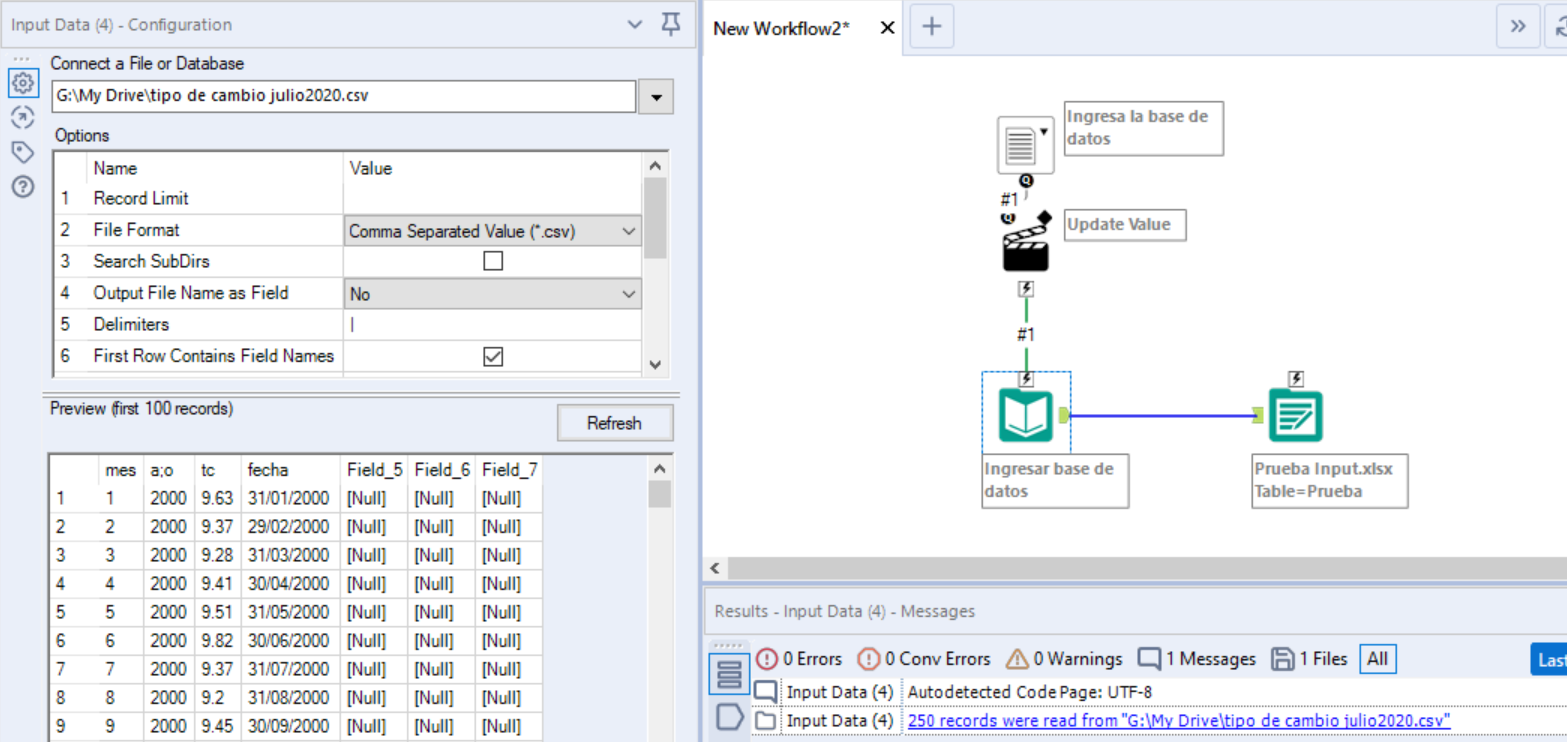Open a new workflow with the plus tab

click(x=931, y=27)
